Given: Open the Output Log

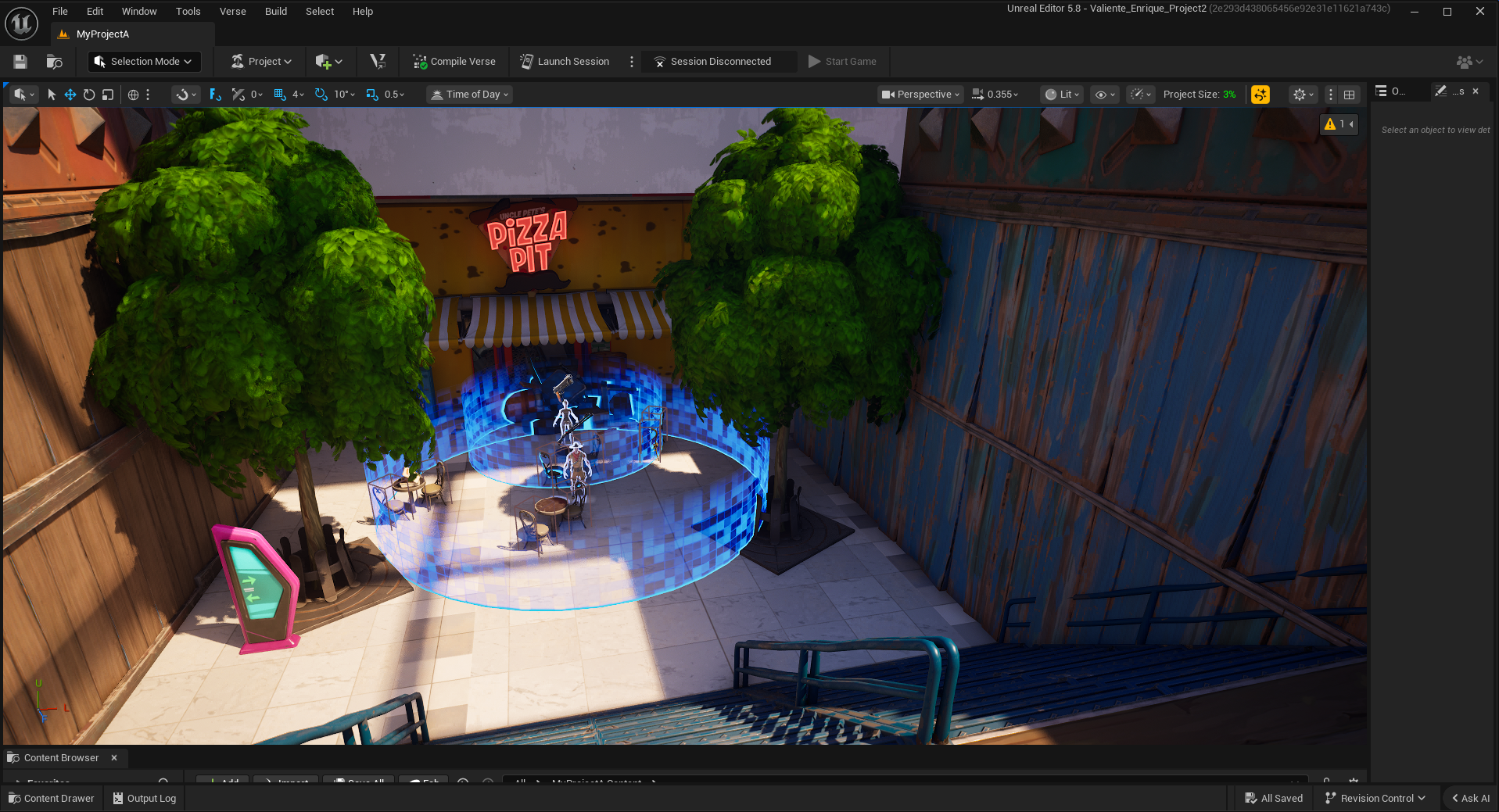Looking at the screenshot, I should click(145, 799).
